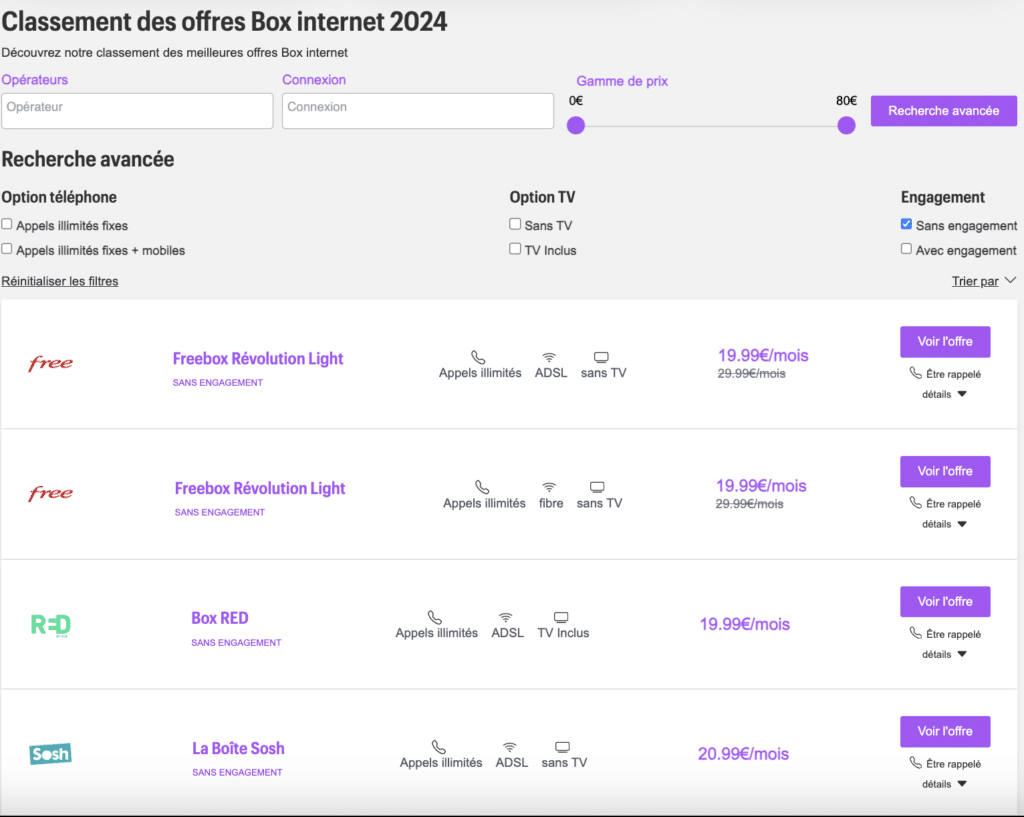Click Voir l'offre for La Boîte Sosh
The image size is (1024, 817).
coord(944,731)
